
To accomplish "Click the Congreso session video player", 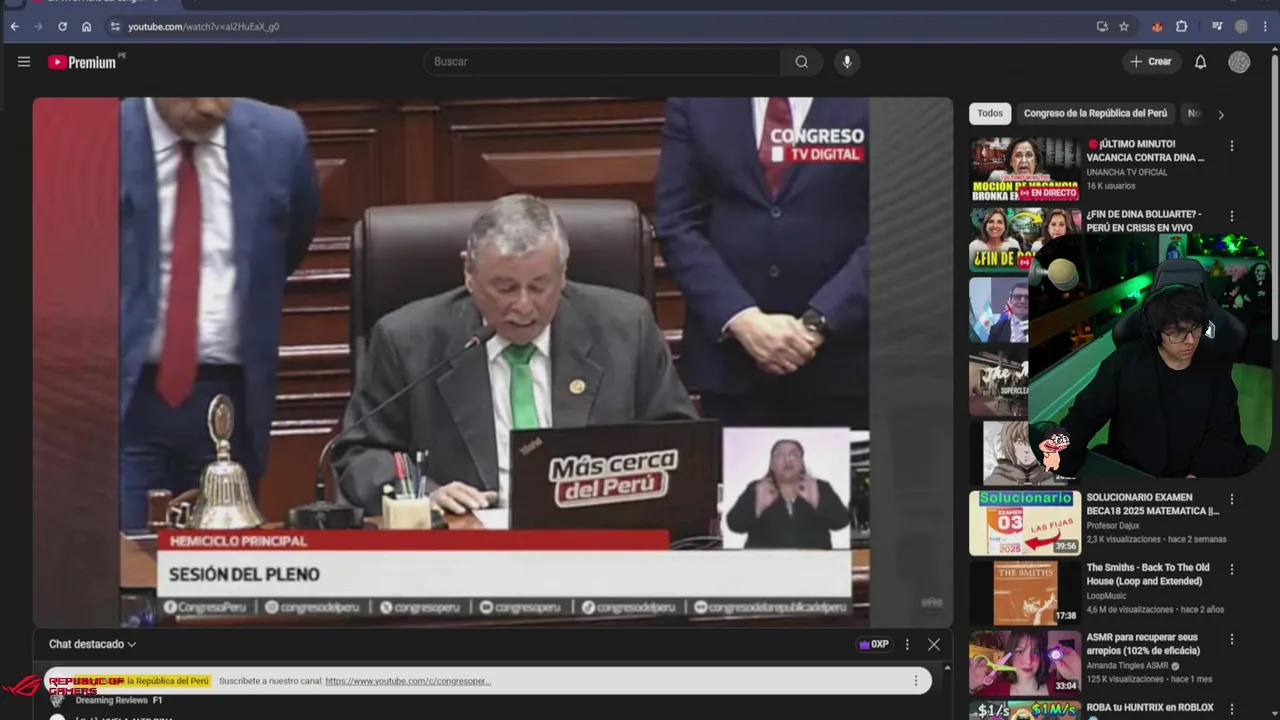I will pos(493,362).
